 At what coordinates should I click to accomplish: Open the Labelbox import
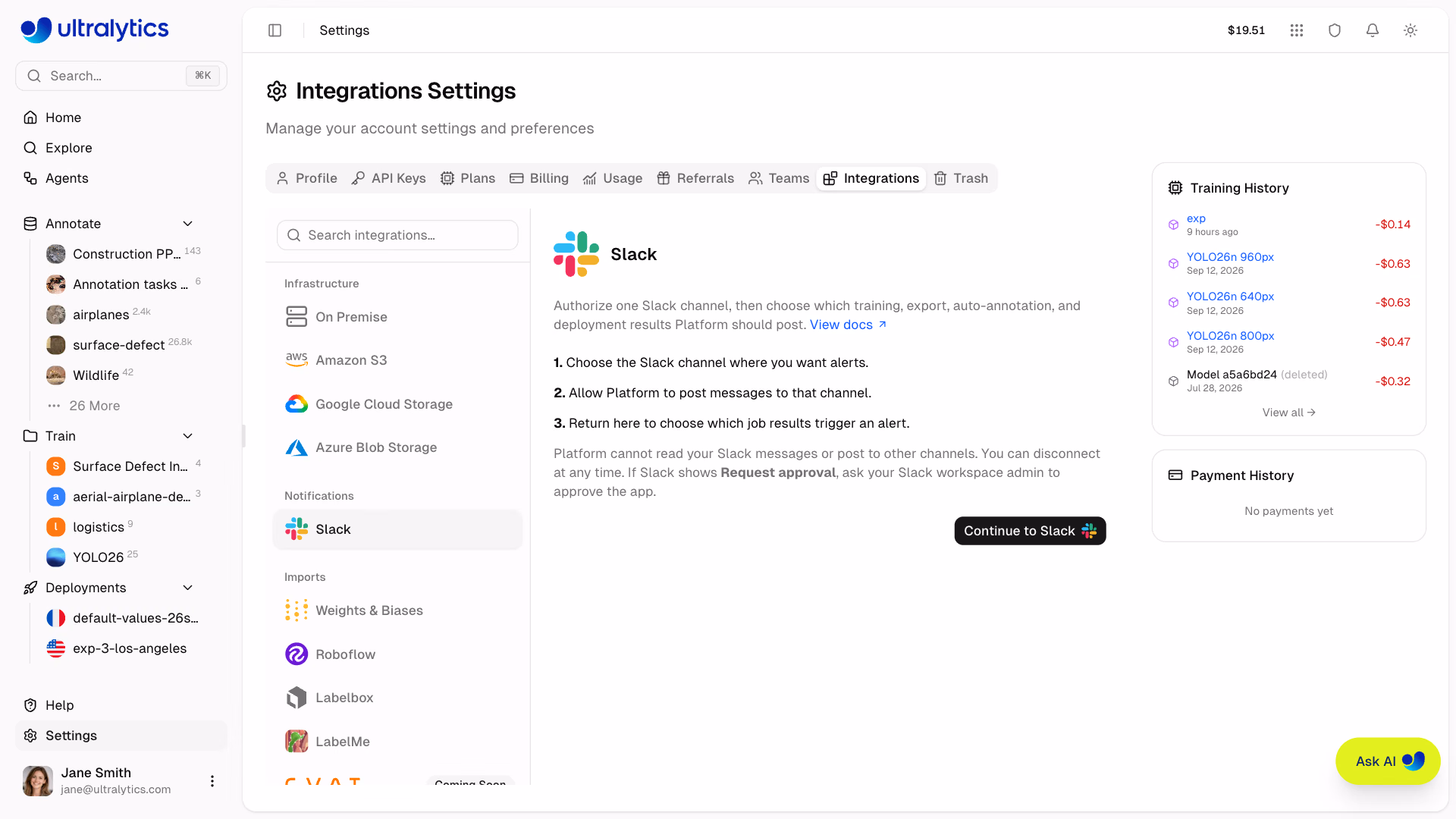pos(397,698)
